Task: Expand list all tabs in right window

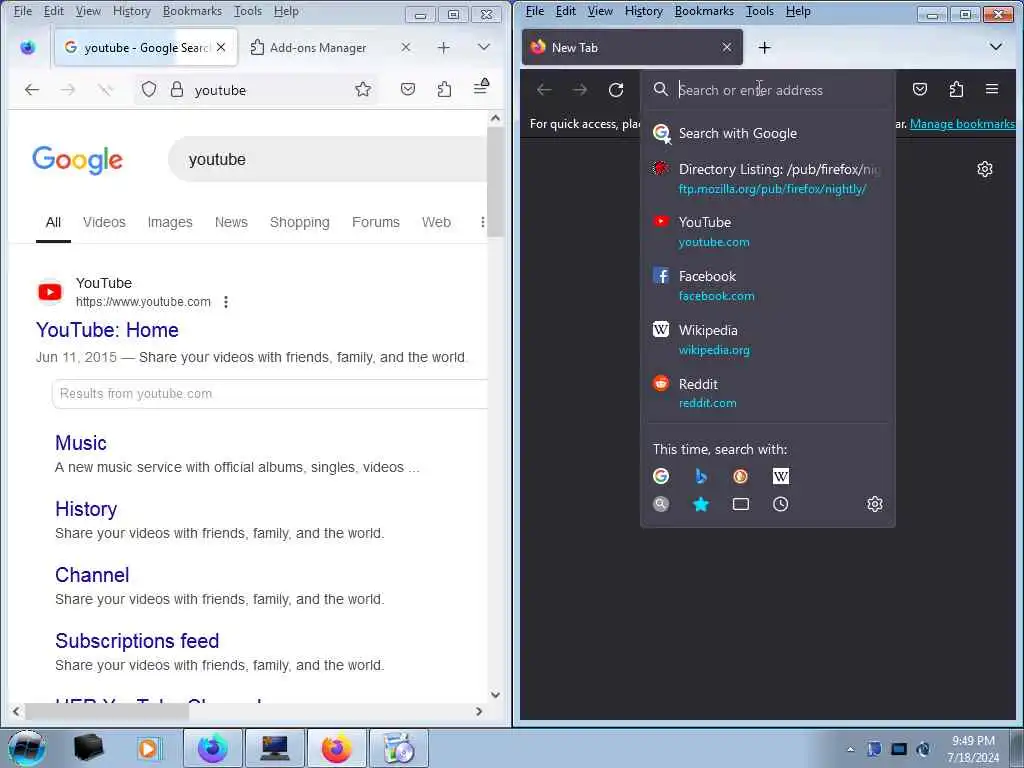Action: [995, 48]
